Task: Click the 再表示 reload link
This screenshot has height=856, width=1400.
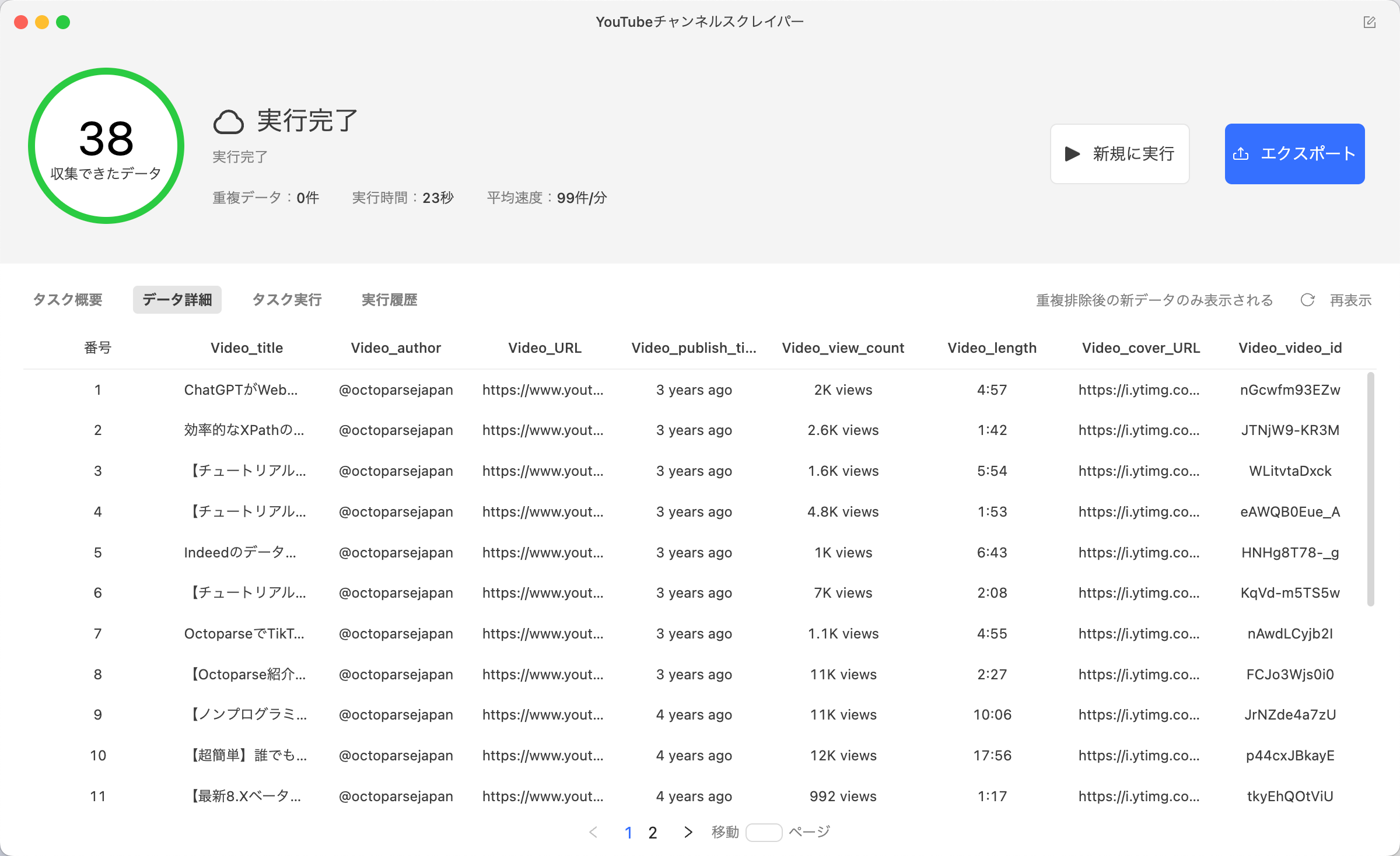Action: coord(1350,300)
